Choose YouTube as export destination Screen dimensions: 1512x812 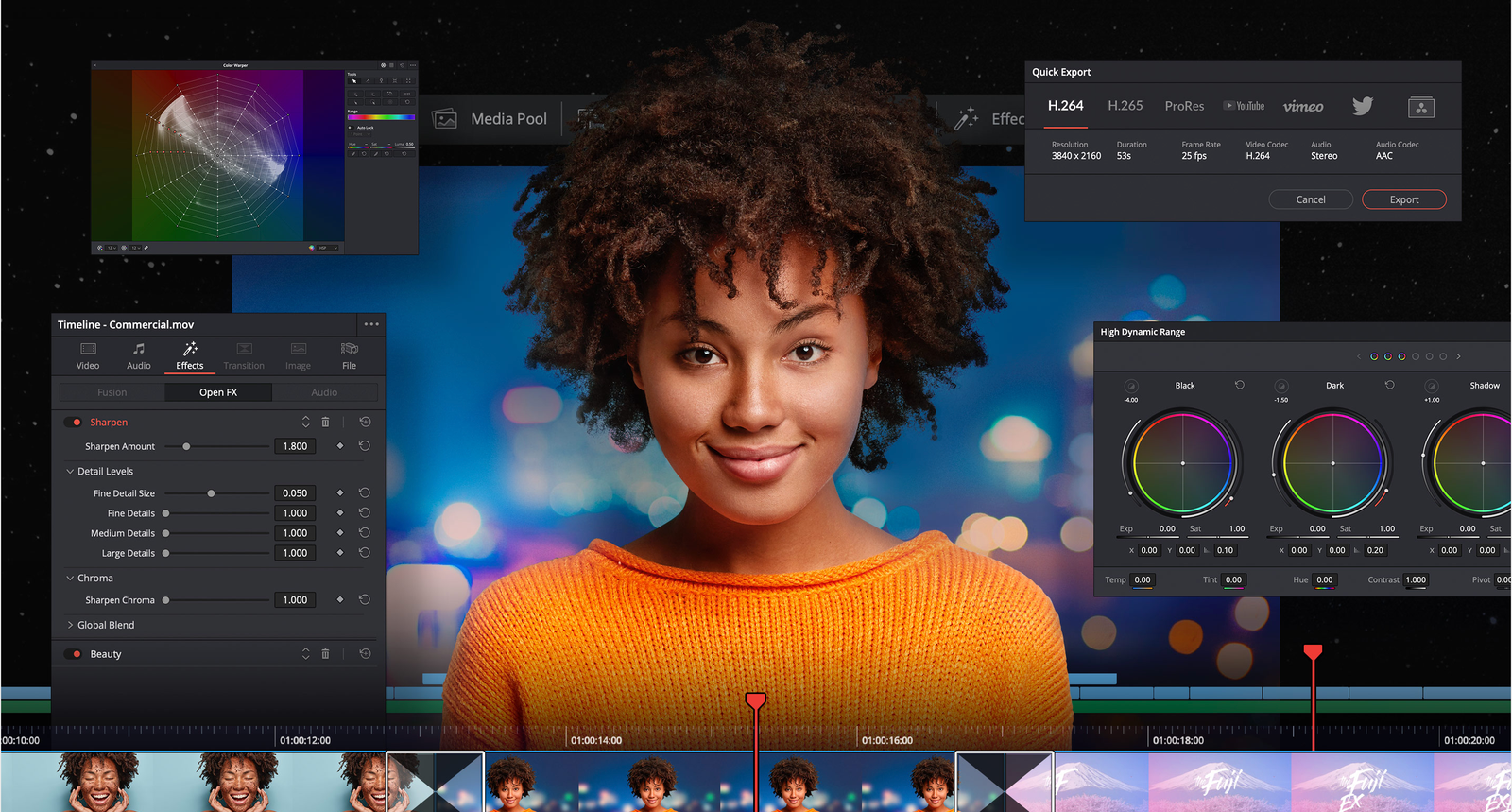click(1244, 106)
